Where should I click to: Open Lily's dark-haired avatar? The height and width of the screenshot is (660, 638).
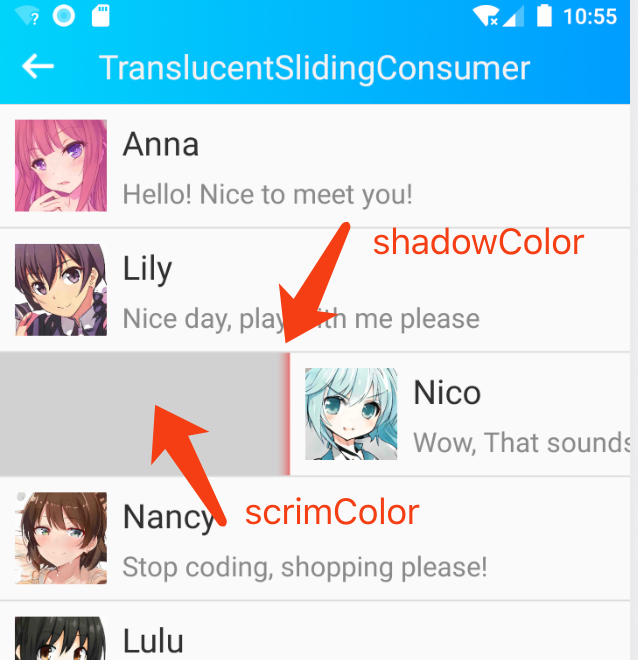(x=61, y=290)
